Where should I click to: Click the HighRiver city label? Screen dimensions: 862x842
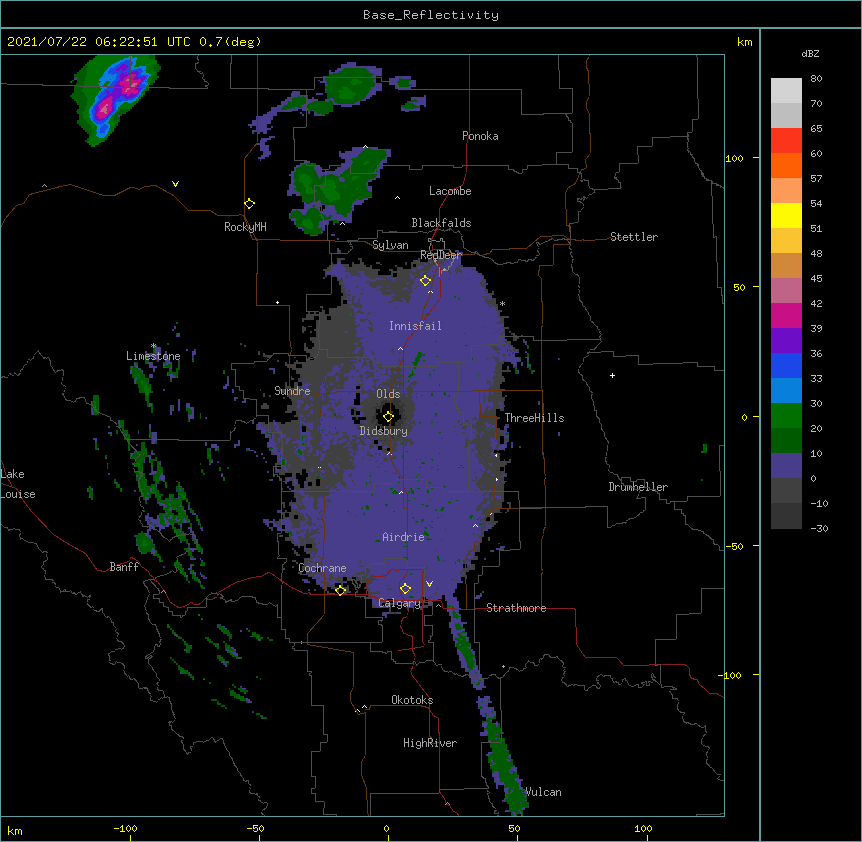point(430,743)
